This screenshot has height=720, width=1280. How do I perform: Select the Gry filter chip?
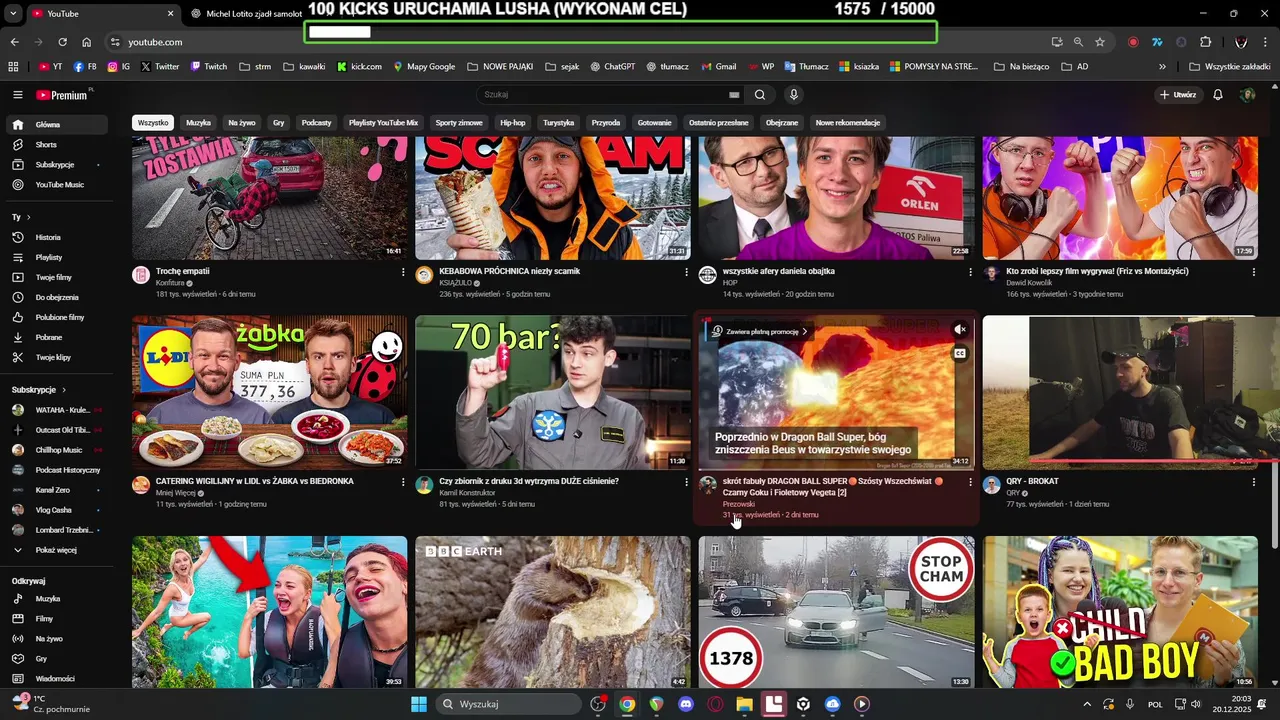click(278, 123)
